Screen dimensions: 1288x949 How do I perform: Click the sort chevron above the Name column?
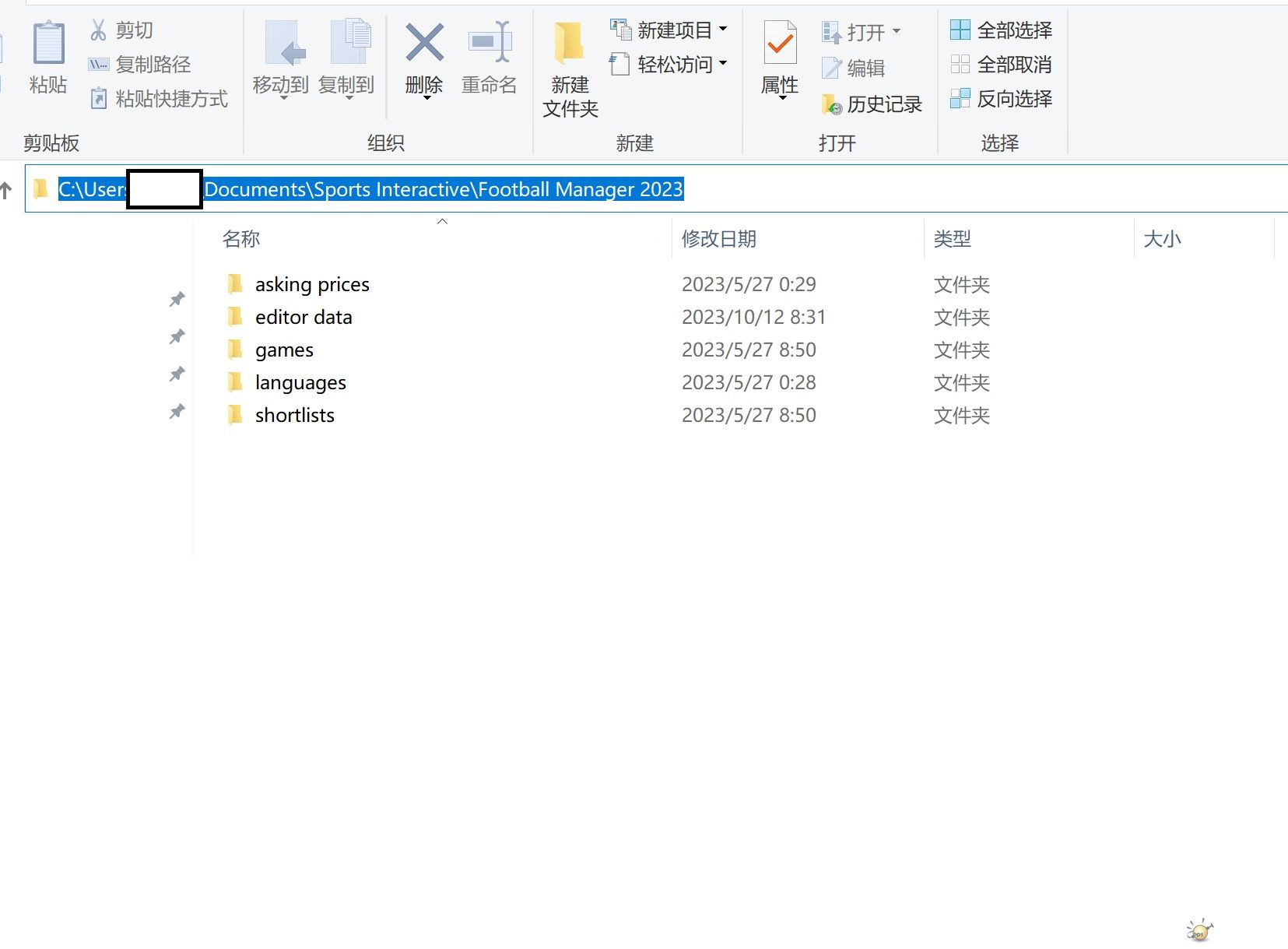[442, 222]
